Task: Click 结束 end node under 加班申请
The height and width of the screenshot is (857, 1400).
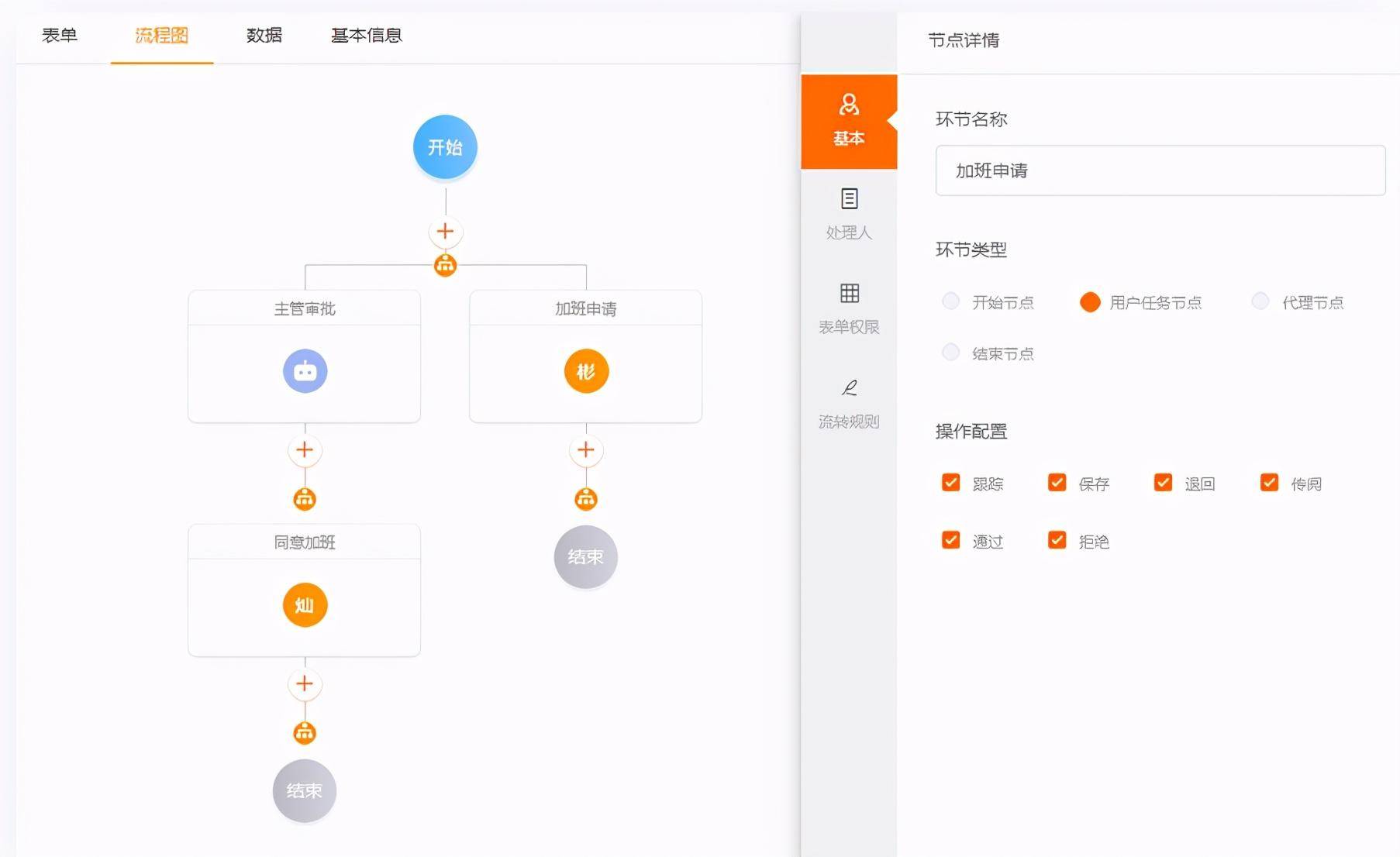Action: pos(586,557)
